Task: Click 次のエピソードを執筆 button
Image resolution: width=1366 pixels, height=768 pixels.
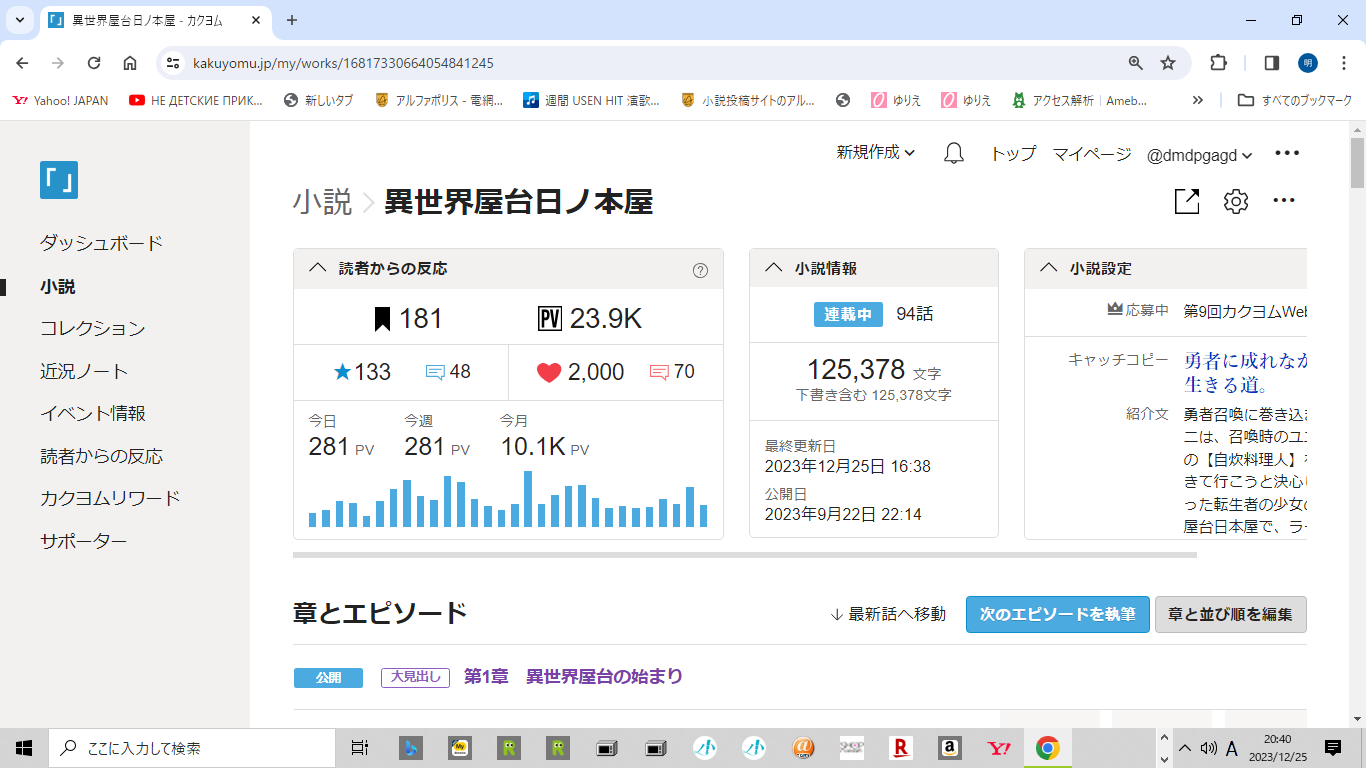Action: coord(1057,614)
